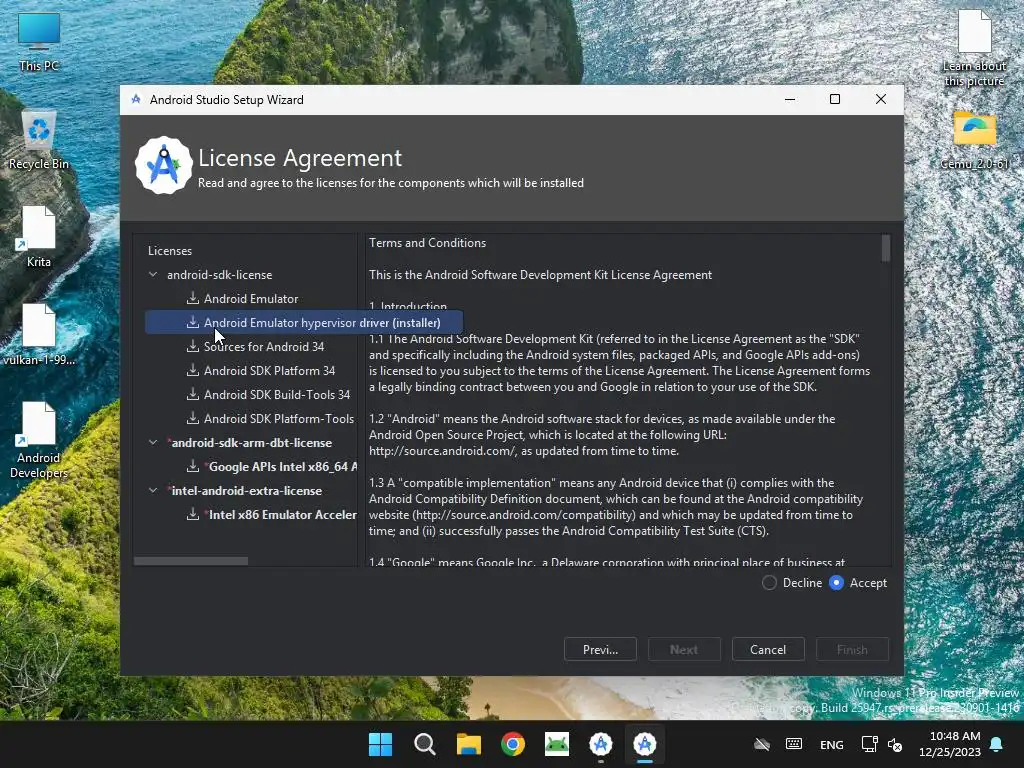Click download icon beside Android SDK Platform-Tools

[x=193, y=419]
